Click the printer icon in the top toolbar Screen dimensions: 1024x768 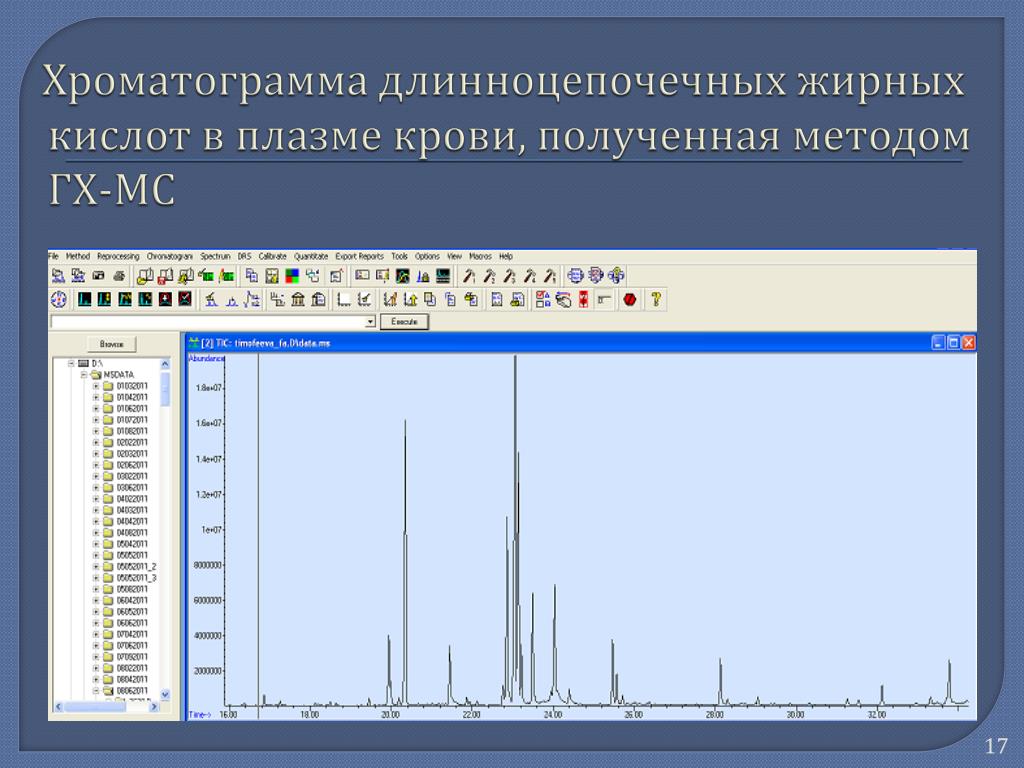click(x=119, y=276)
